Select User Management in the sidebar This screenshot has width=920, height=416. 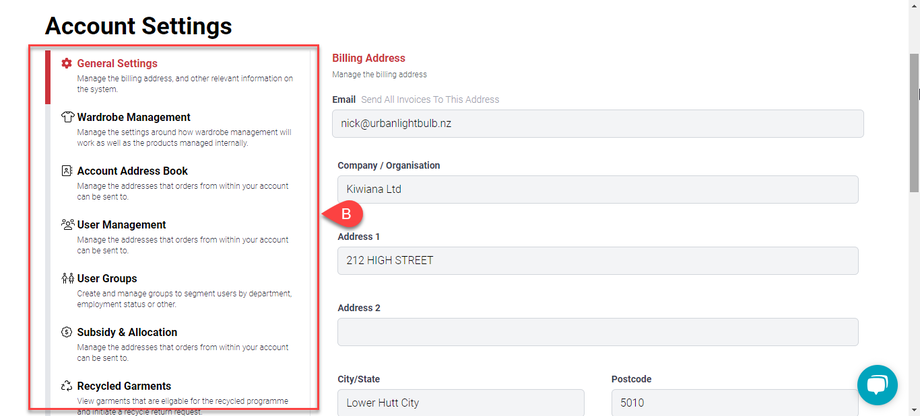pos(121,225)
